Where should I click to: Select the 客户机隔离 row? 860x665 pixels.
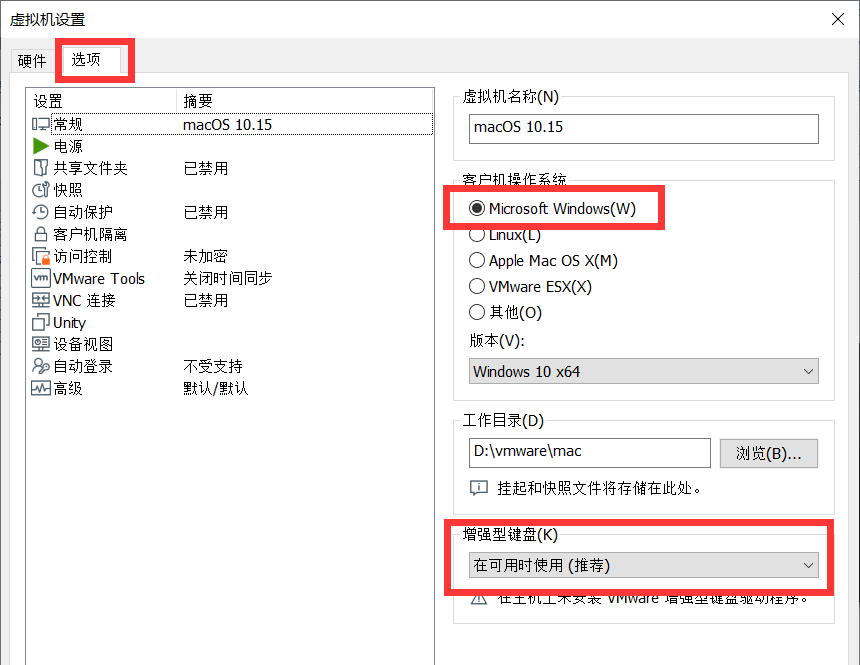pos(231,234)
